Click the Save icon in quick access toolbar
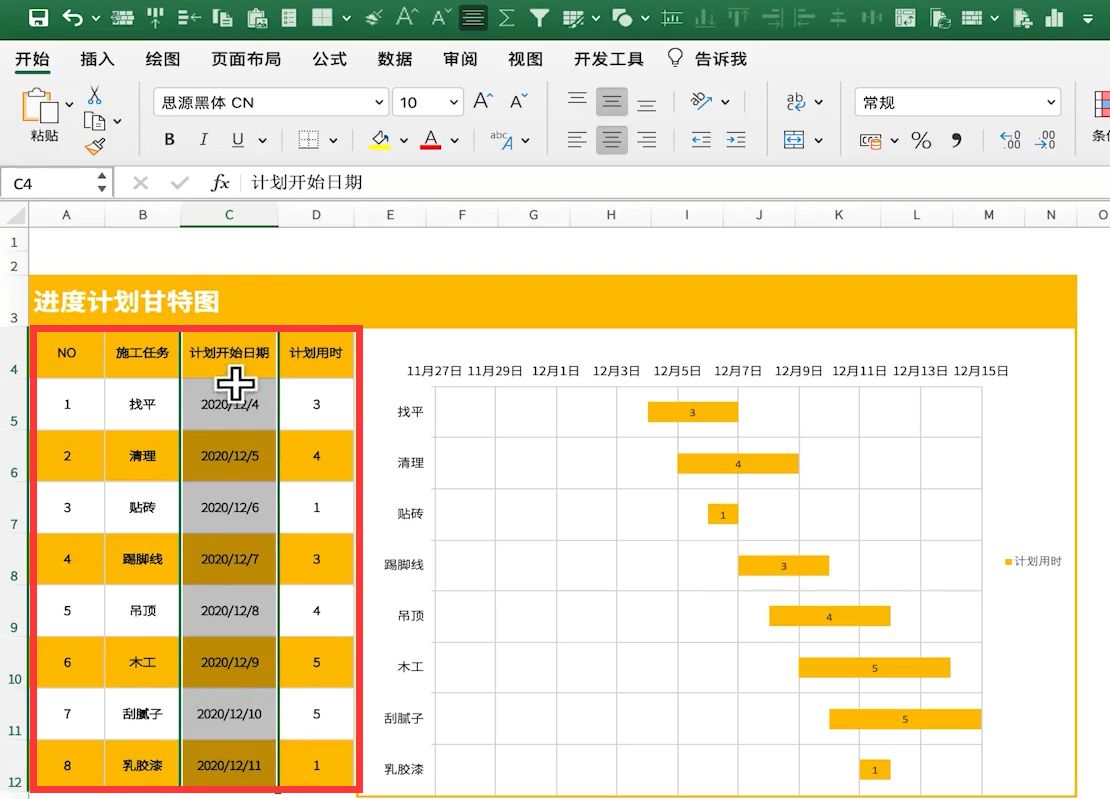This screenshot has width=1110, height=799. 38,17
